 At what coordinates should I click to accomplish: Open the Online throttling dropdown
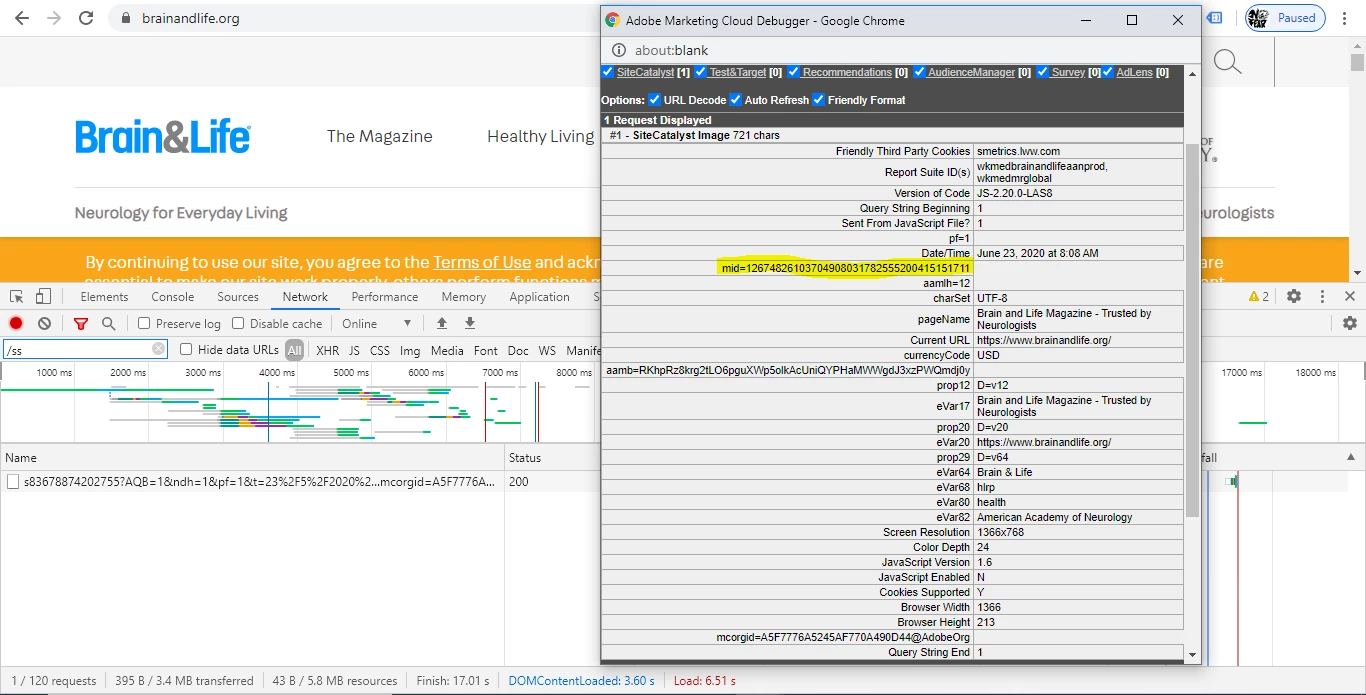(377, 323)
